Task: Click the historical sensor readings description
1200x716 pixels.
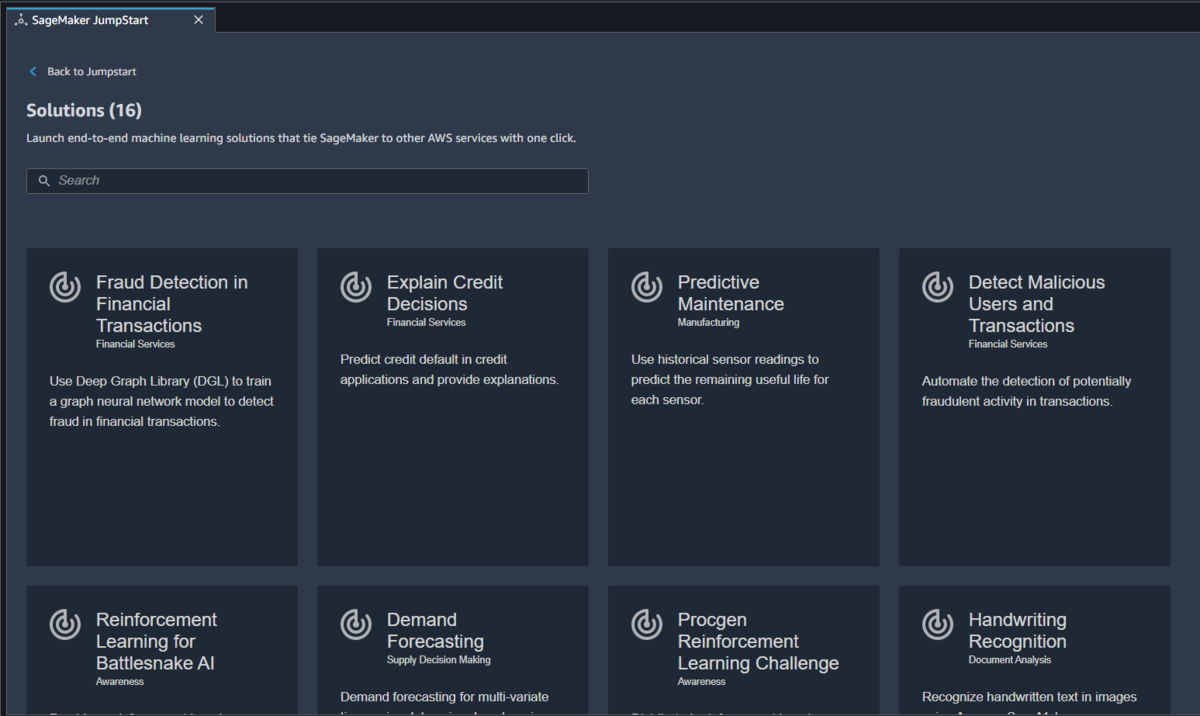Action: point(730,379)
